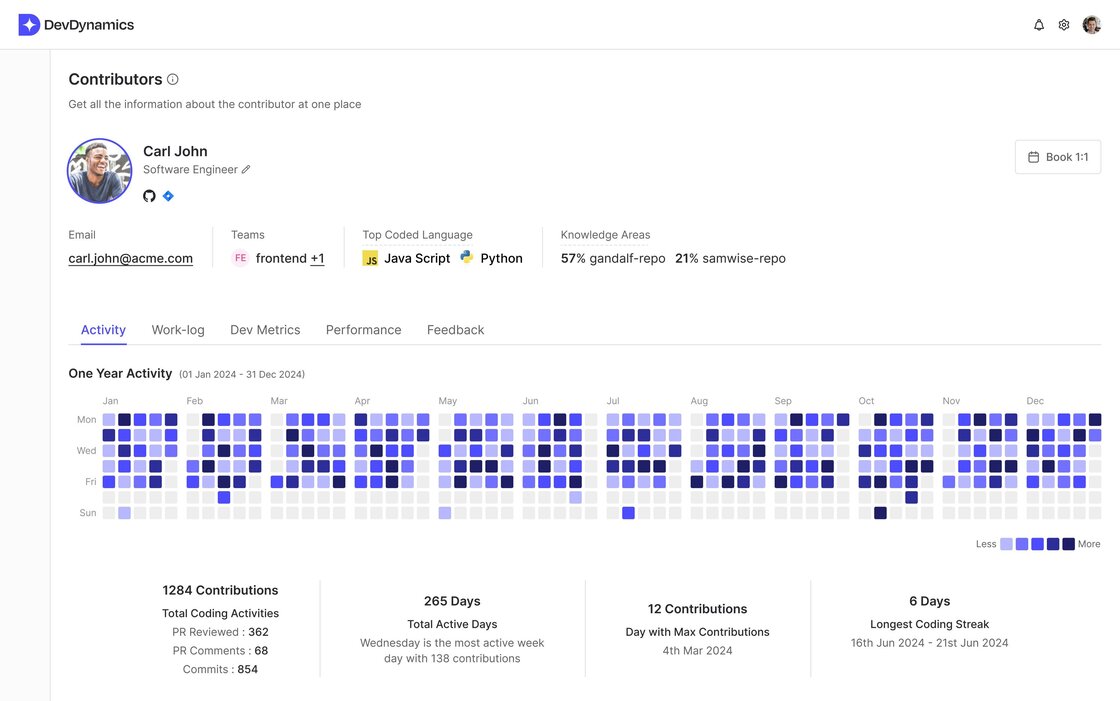
Task: Click the Python language icon
Action: click(466, 257)
